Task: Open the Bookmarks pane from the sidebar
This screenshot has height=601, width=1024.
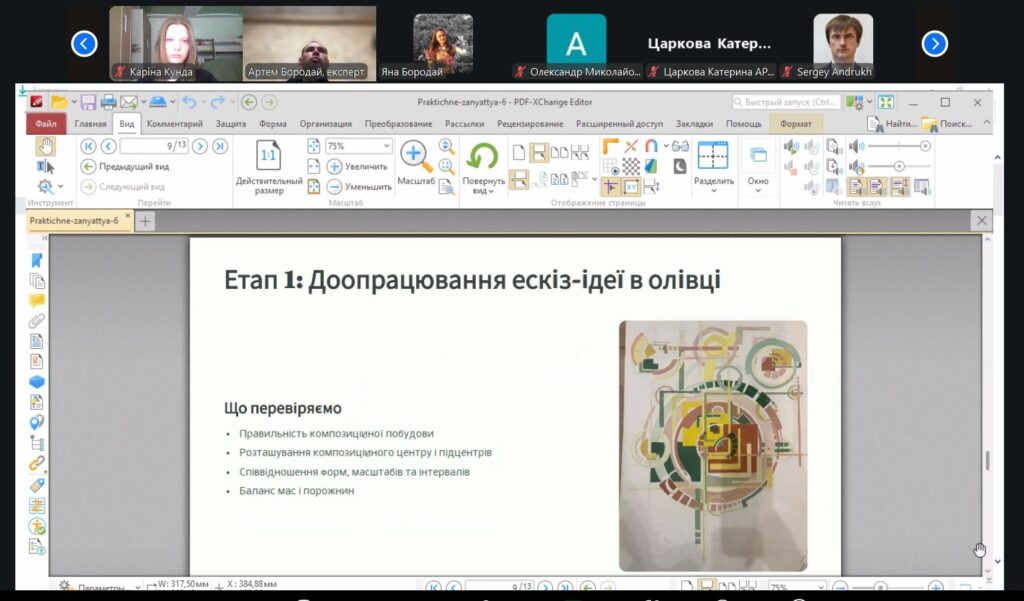Action: click(x=37, y=259)
